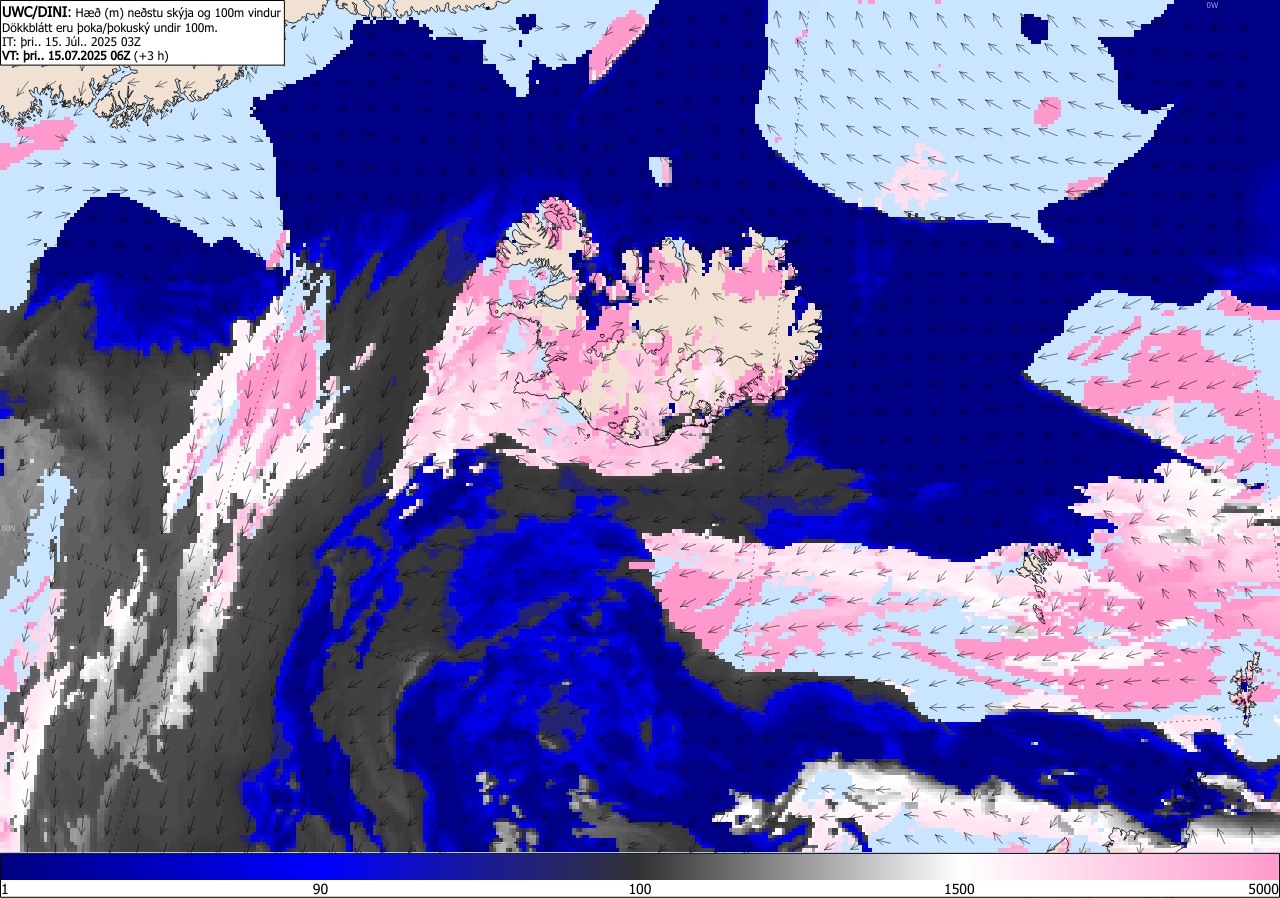This screenshot has width=1280, height=898.
Task: Click the '1500' label on the color scale
Action: tap(960, 889)
